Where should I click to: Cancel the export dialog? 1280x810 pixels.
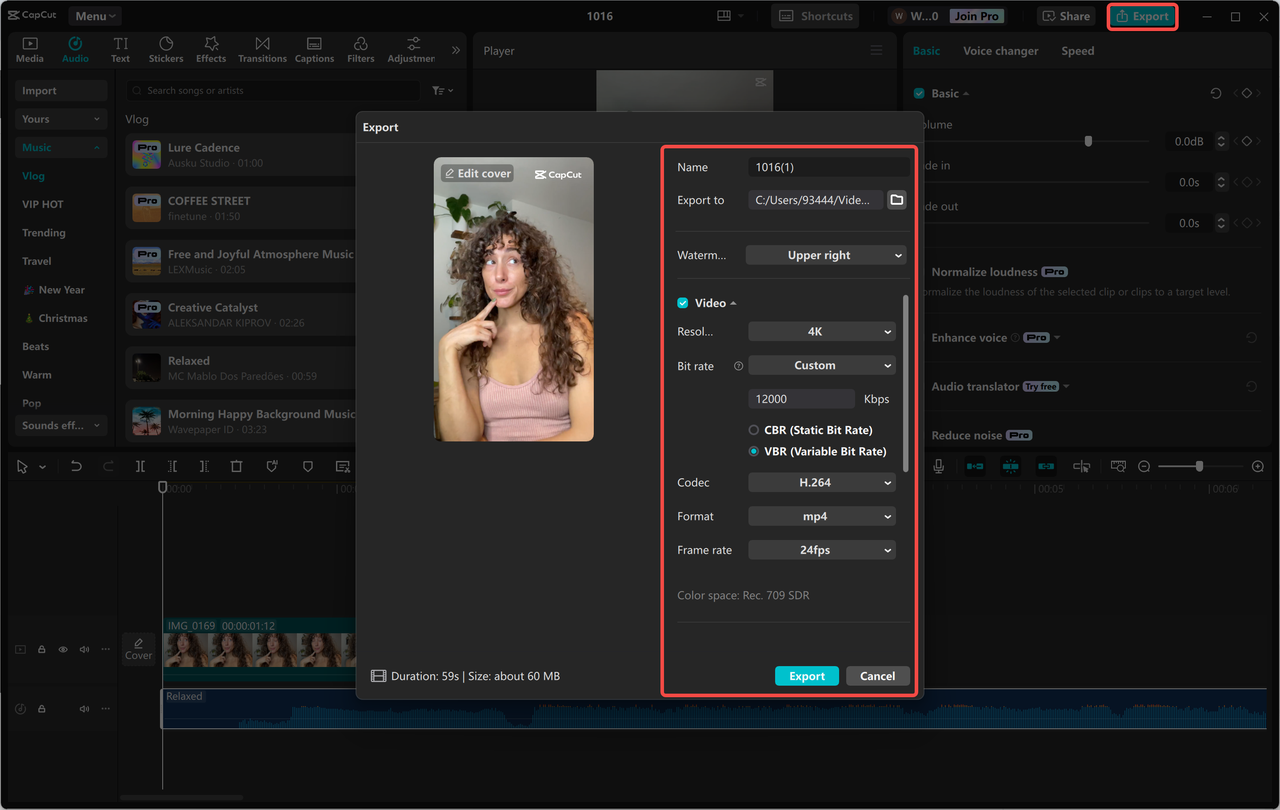coord(877,675)
